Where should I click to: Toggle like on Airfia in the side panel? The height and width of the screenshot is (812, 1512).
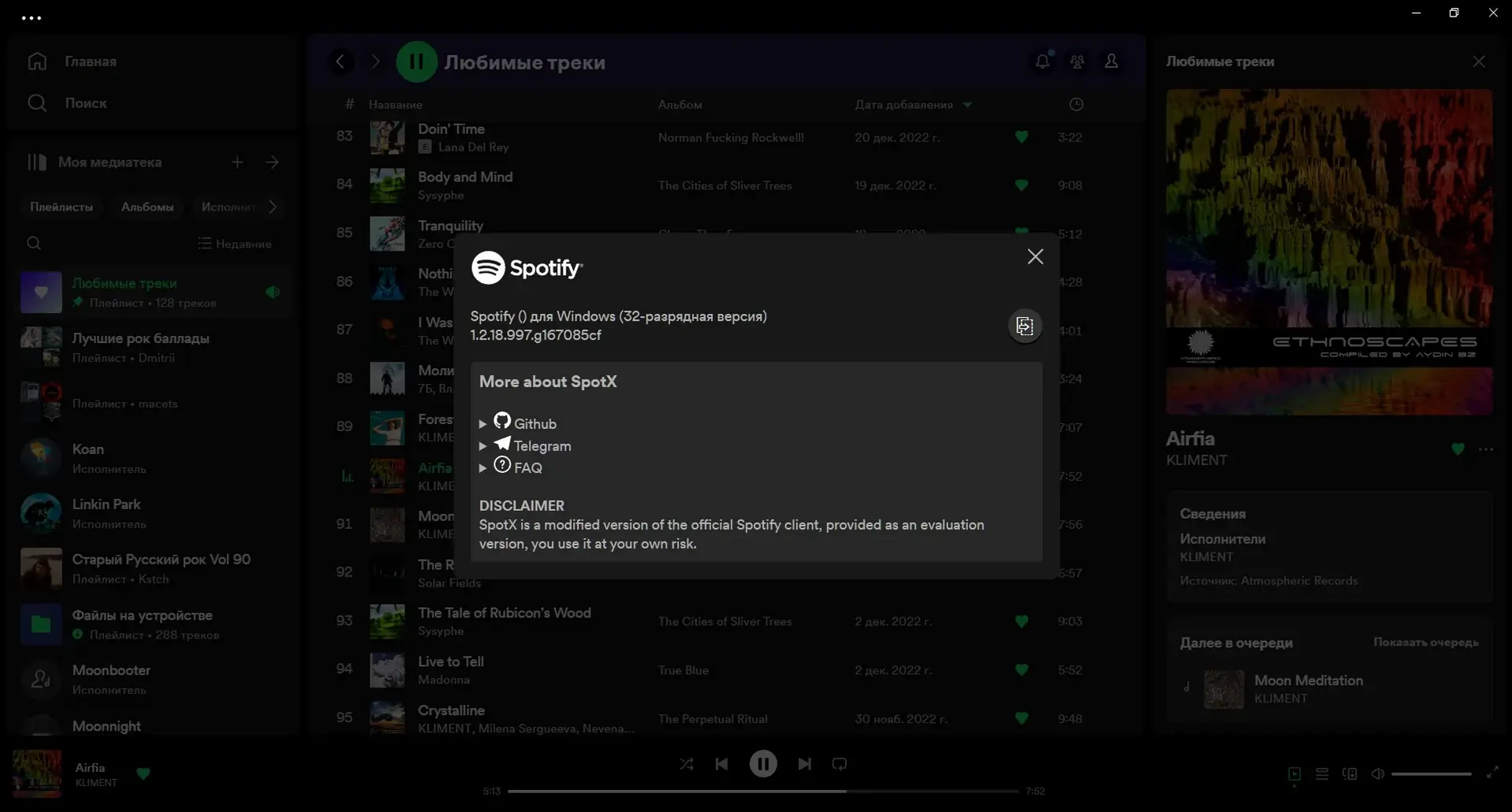[1458, 449]
